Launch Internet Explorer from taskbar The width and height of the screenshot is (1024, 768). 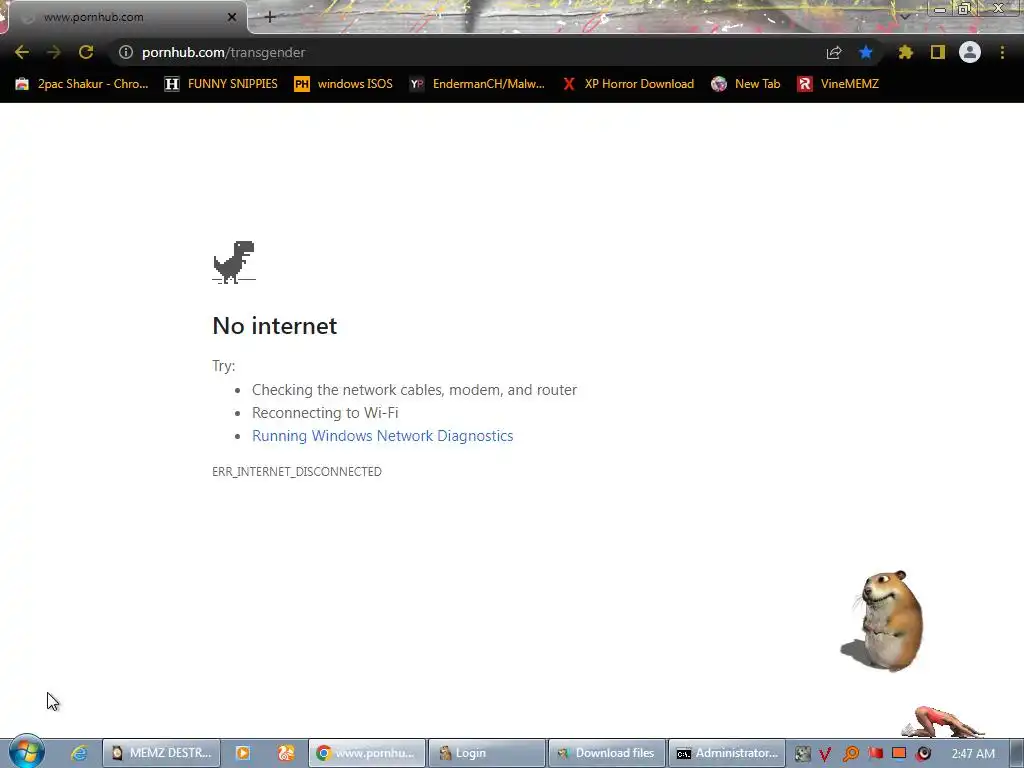tap(79, 753)
